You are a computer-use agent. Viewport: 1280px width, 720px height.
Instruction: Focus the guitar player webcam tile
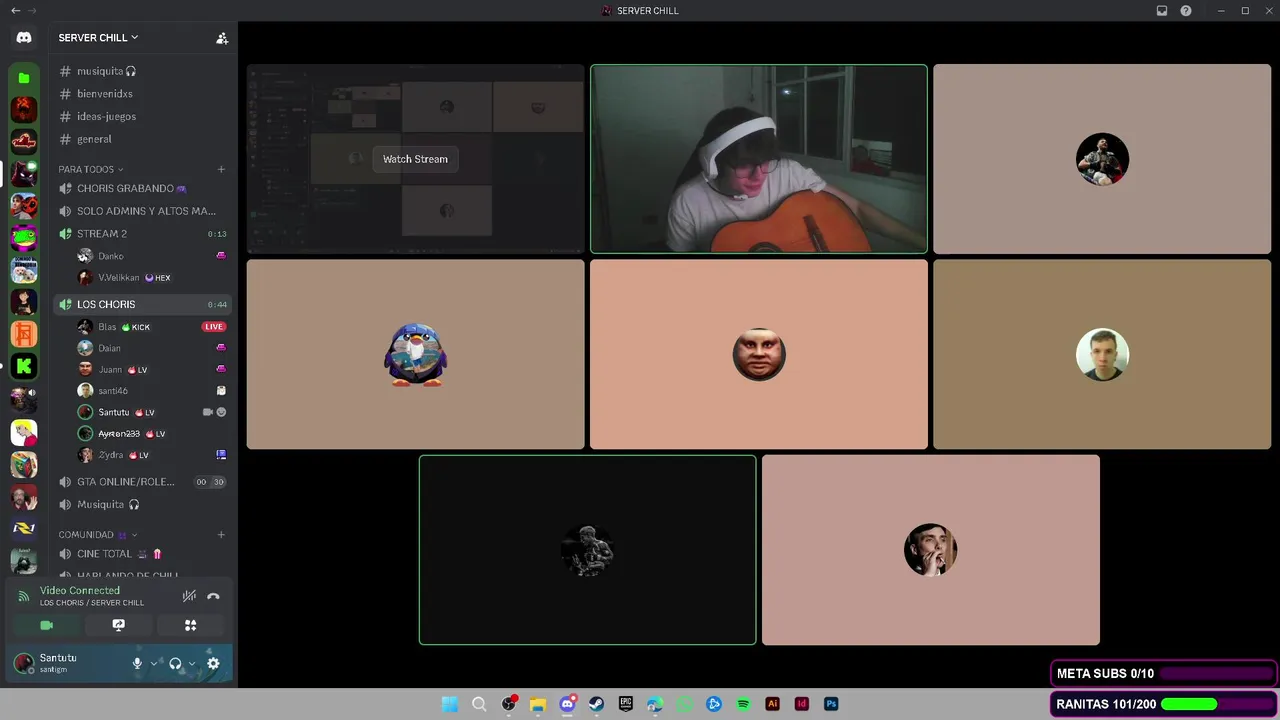click(759, 159)
